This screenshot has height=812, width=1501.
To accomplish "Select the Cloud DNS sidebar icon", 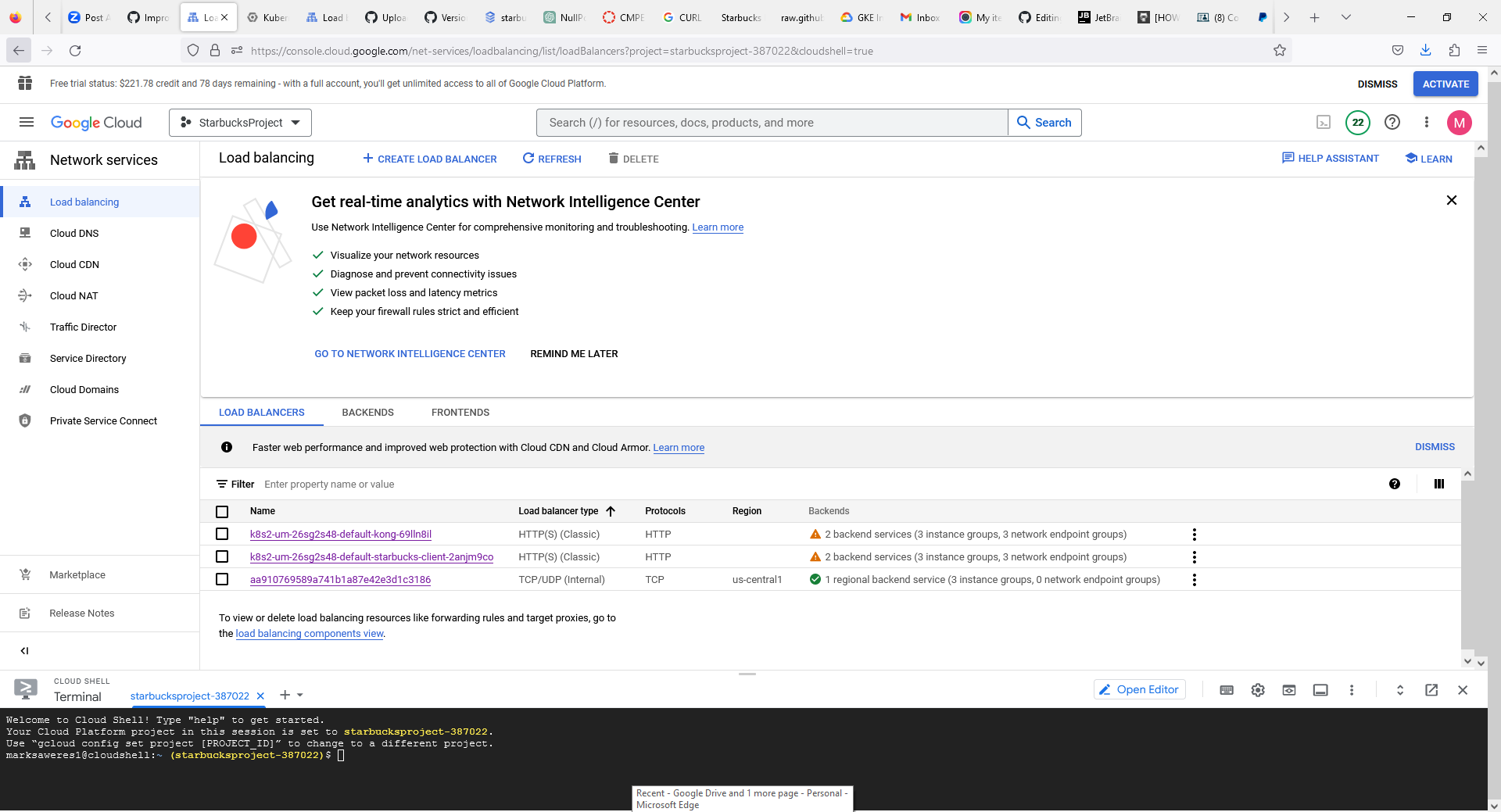I will click(x=26, y=233).
